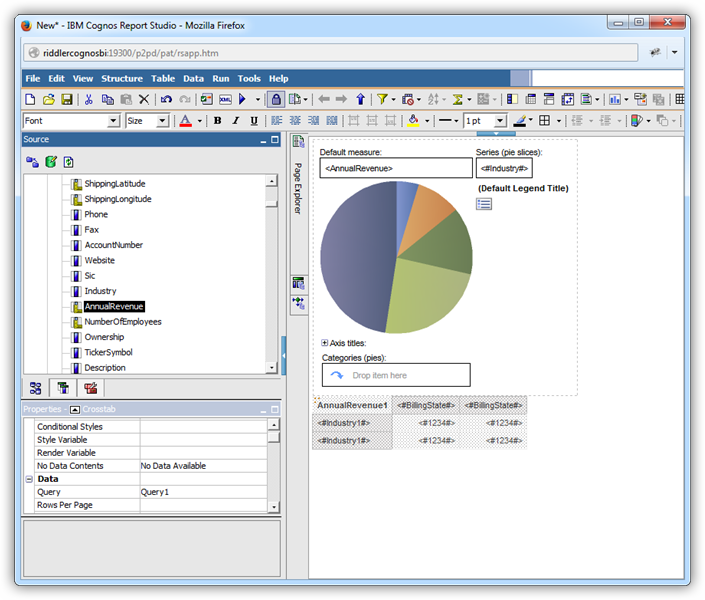The height and width of the screenshot is (600, 705).
Task: Collapse the Data properties group
Action: [29, 479]
